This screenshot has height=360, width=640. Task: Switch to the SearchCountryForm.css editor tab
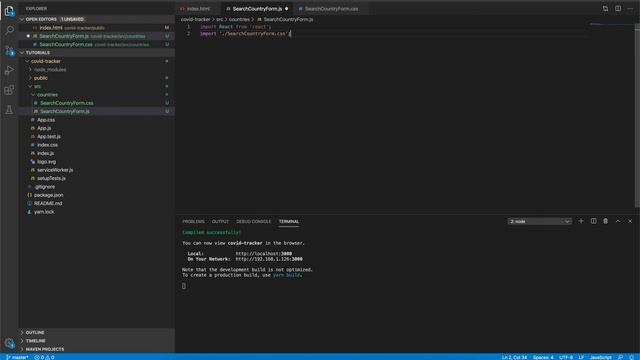point(331,9)
